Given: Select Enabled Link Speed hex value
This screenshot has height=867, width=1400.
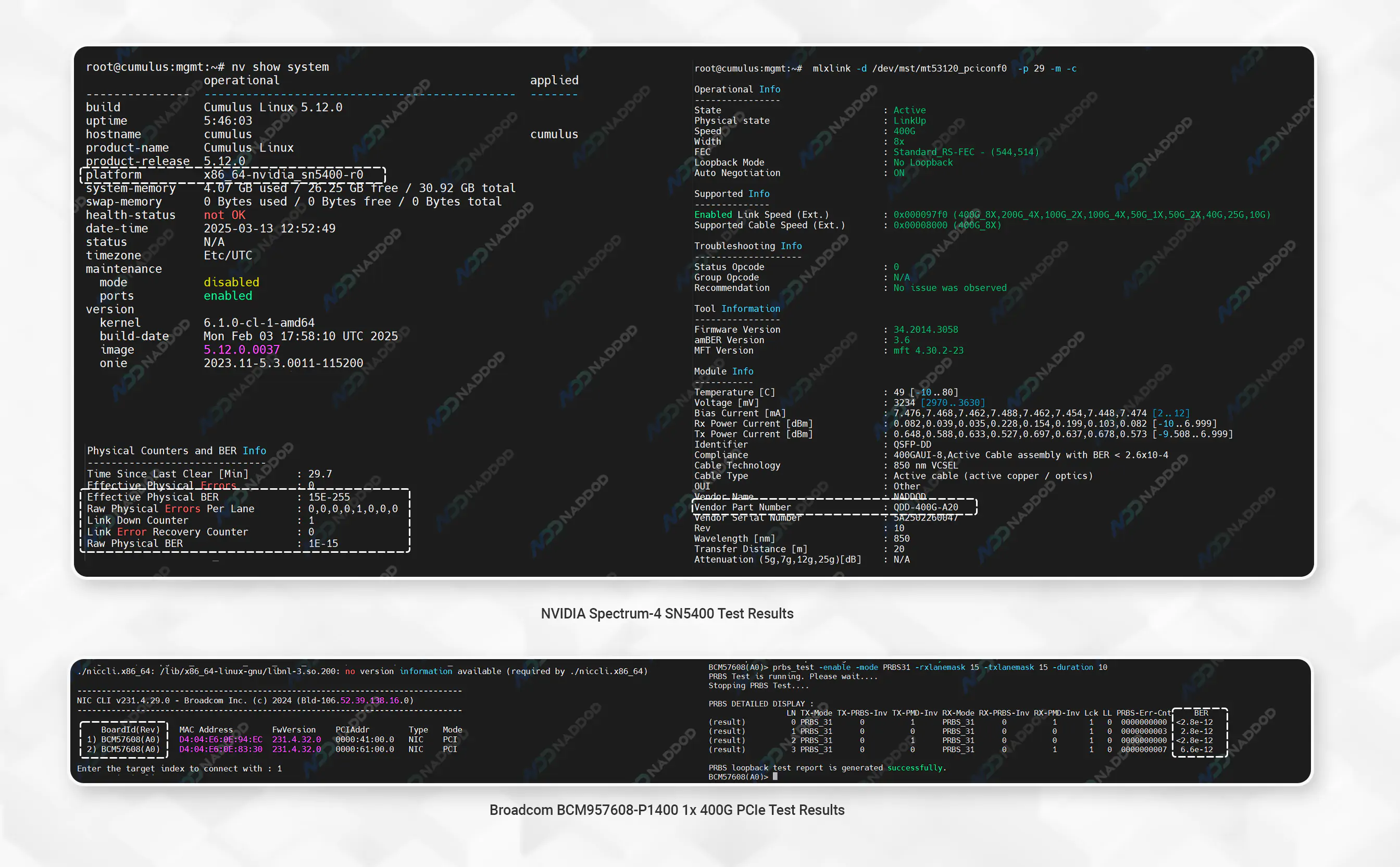Looking at the screenshot, I should click(920, 215).
